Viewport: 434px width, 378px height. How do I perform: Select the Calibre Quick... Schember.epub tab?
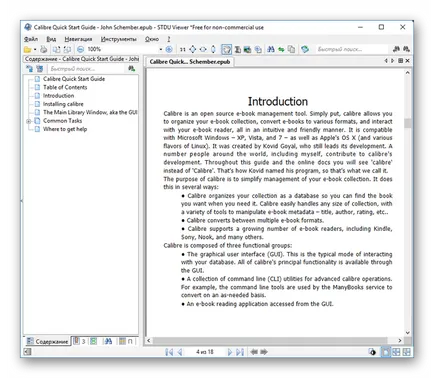tap(190, 62)
